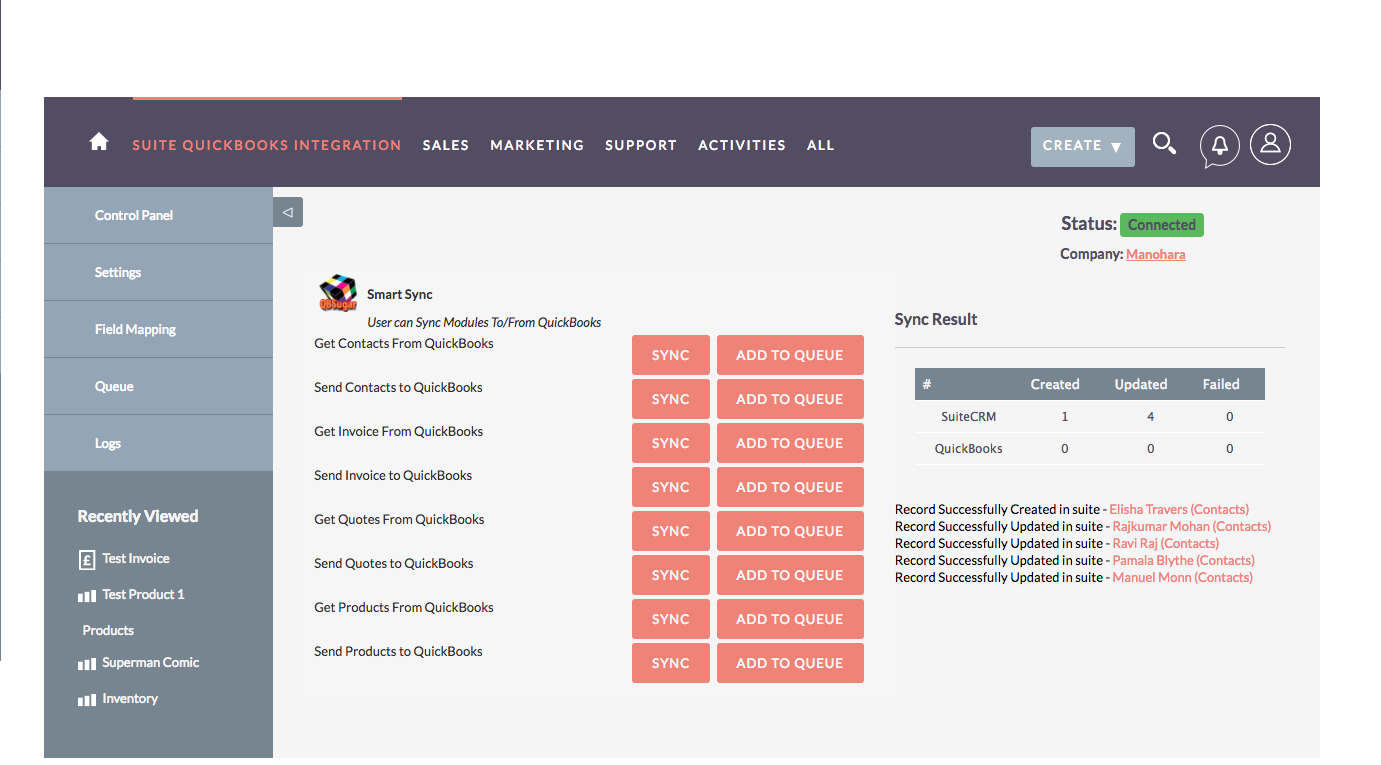Open the notifications bell icon

pyautogui.click(x=1219, y=146)
